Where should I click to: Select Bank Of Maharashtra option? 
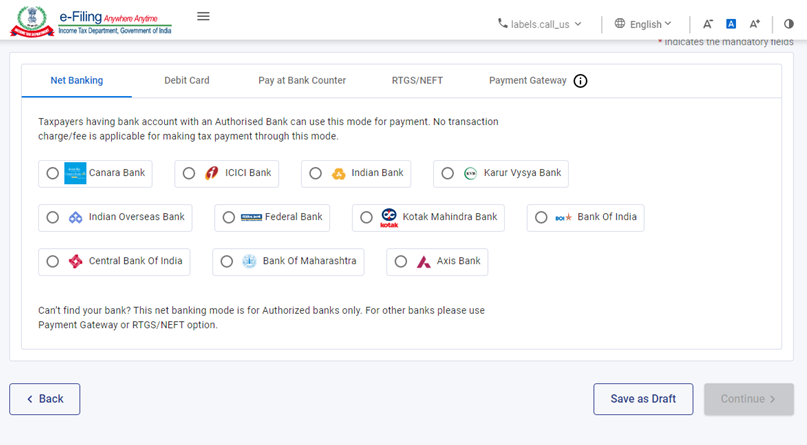(x=227, y=262)
